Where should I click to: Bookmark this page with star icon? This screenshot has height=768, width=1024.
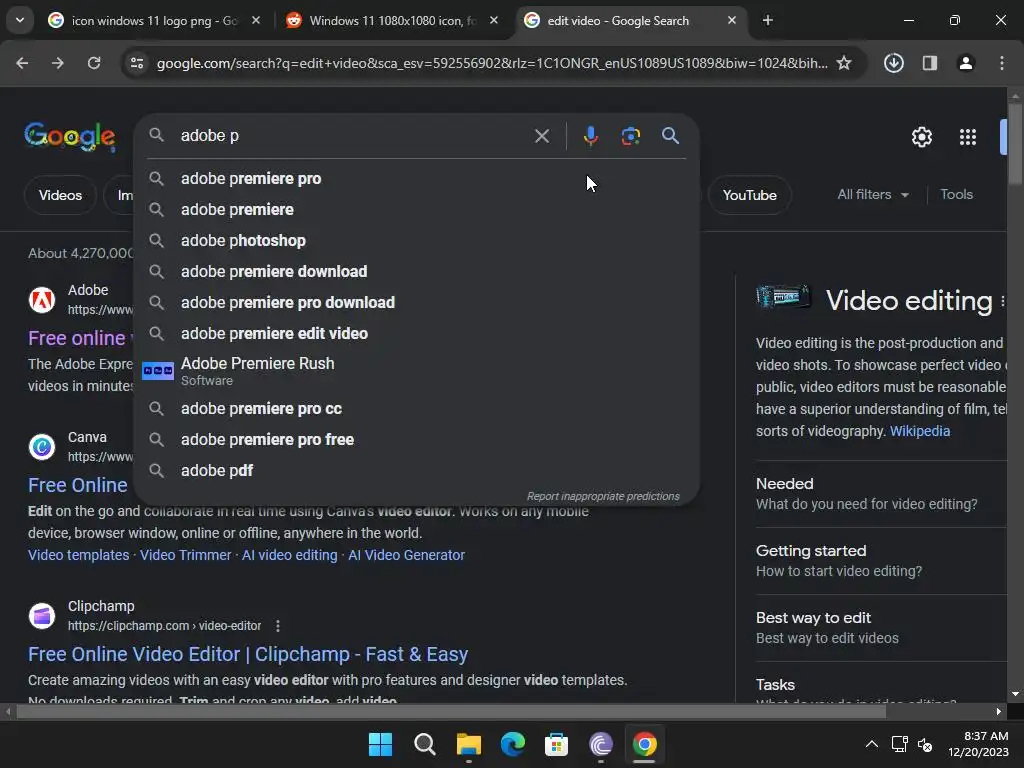pyautogui.click(x=844, y=63)
